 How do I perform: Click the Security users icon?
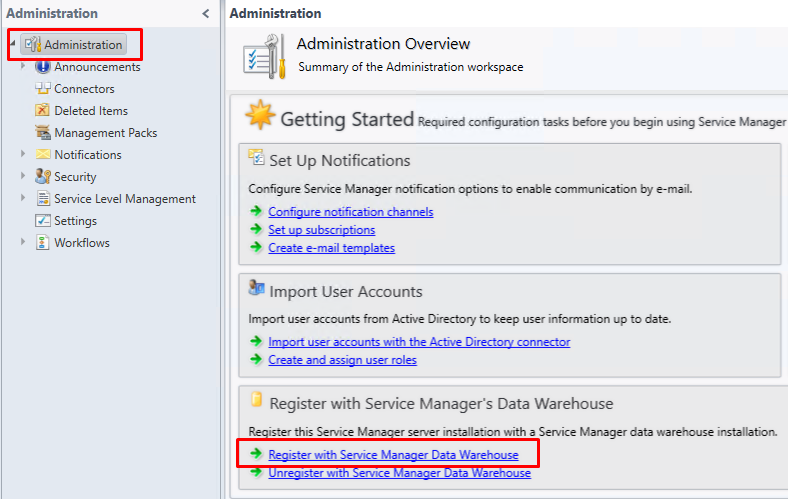43,176
